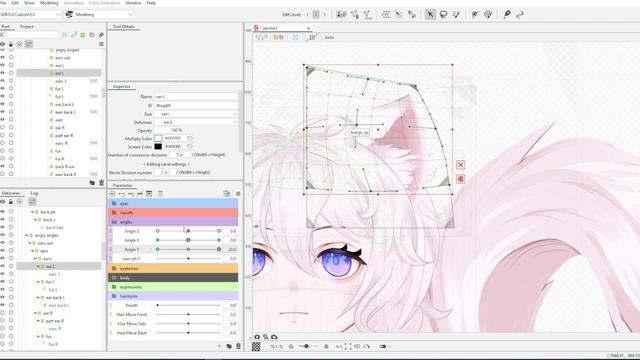Image resolution: width=640 pixels, height=360 pixels.
Task: Open the Modeling workspace dropdown
Action: tap(100, 14)
